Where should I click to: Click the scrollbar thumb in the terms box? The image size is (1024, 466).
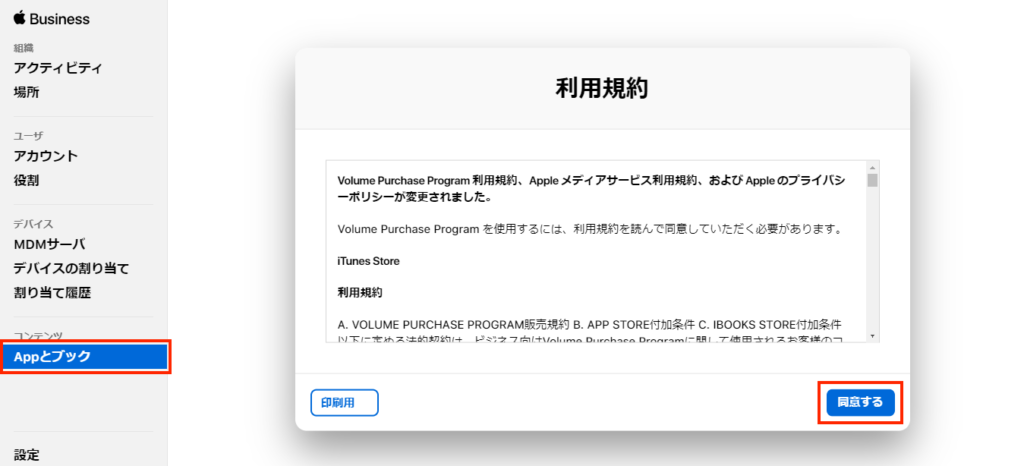tap(873, 181)
